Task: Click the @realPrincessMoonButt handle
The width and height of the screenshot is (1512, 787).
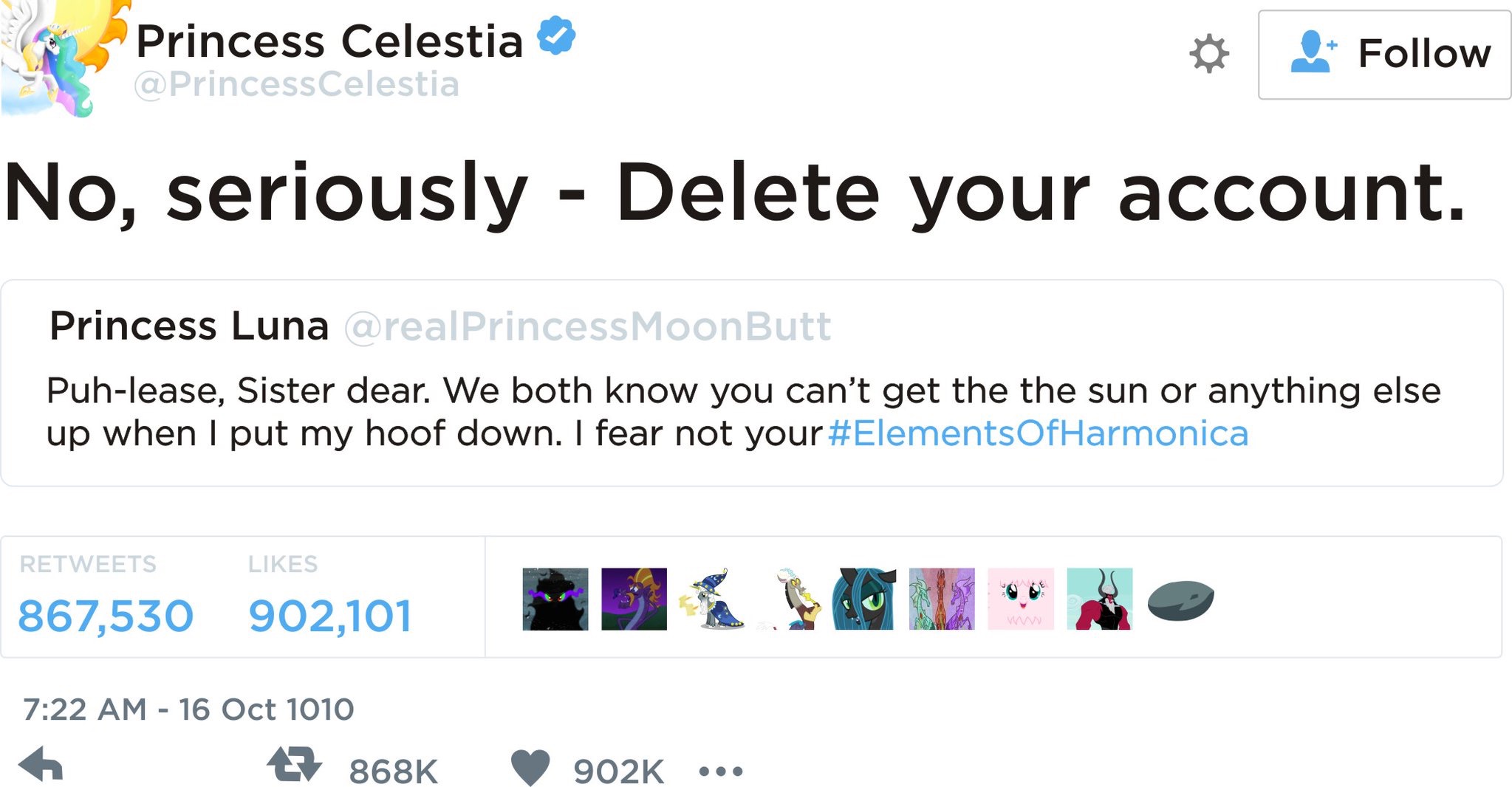Action: 587,326
